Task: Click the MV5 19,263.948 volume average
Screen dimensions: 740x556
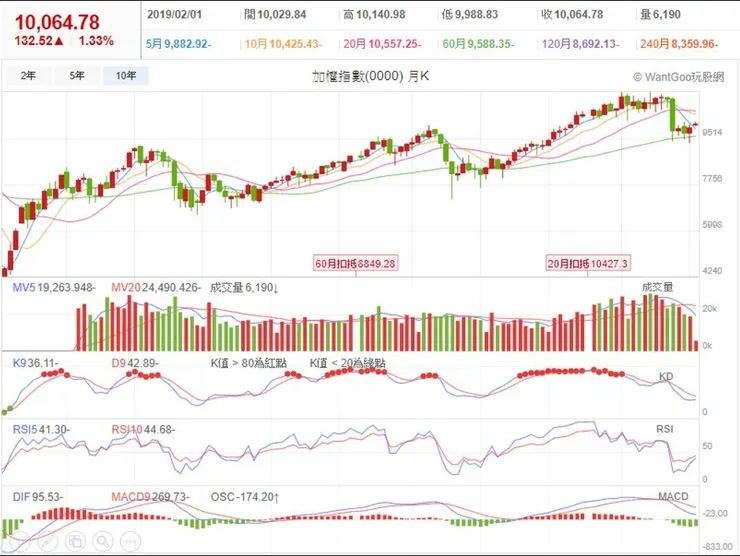Action: 54,287
